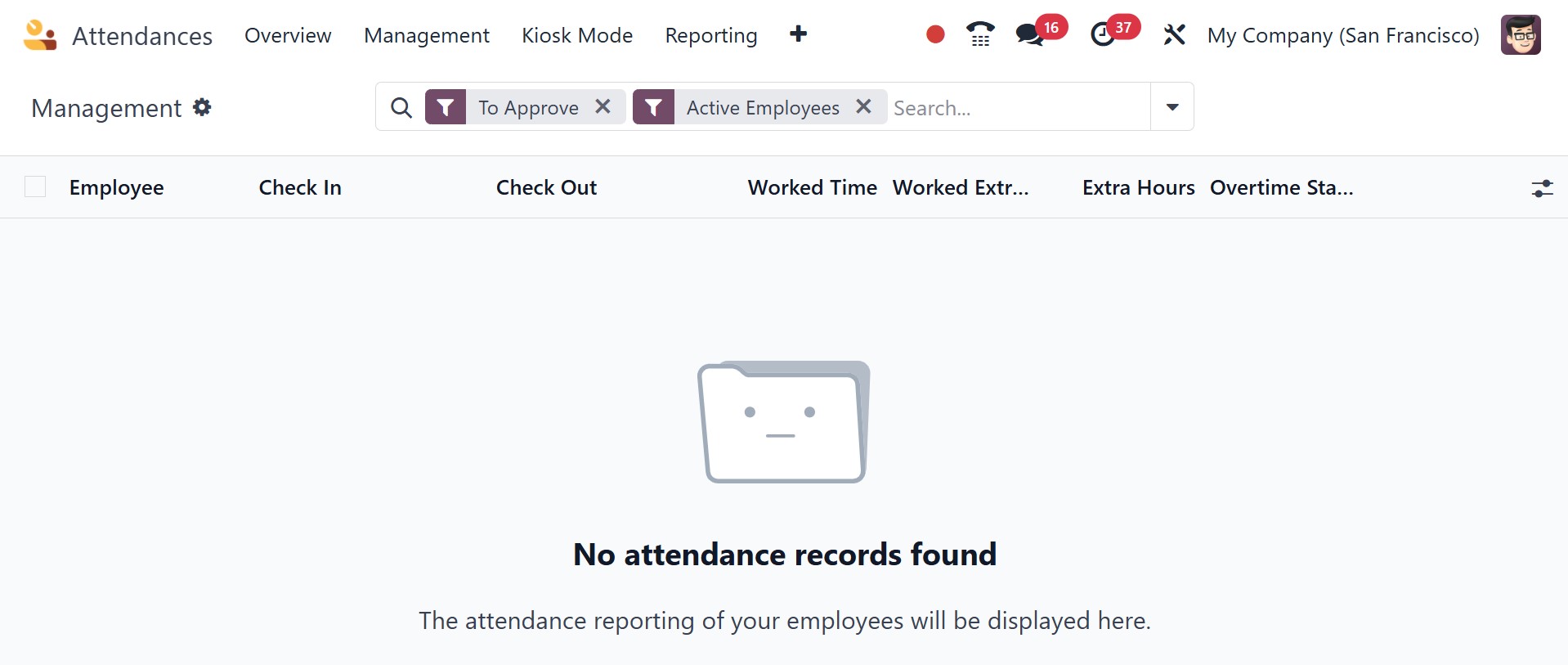The height and width of the screenshot is (665, 1568).
Task: Click the search magnifier icon
Action: click(401, 107)
